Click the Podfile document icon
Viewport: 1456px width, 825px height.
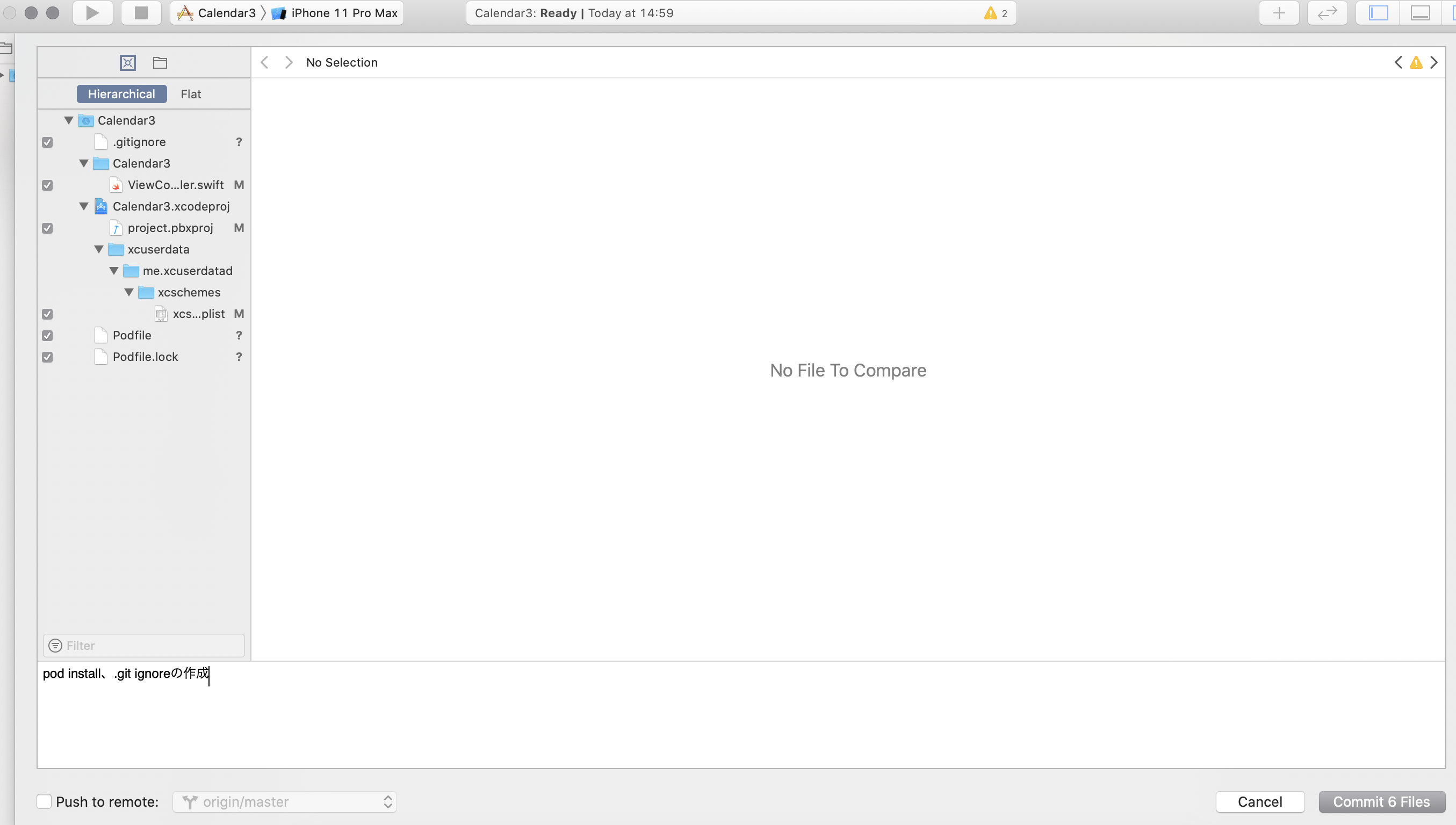101,336
